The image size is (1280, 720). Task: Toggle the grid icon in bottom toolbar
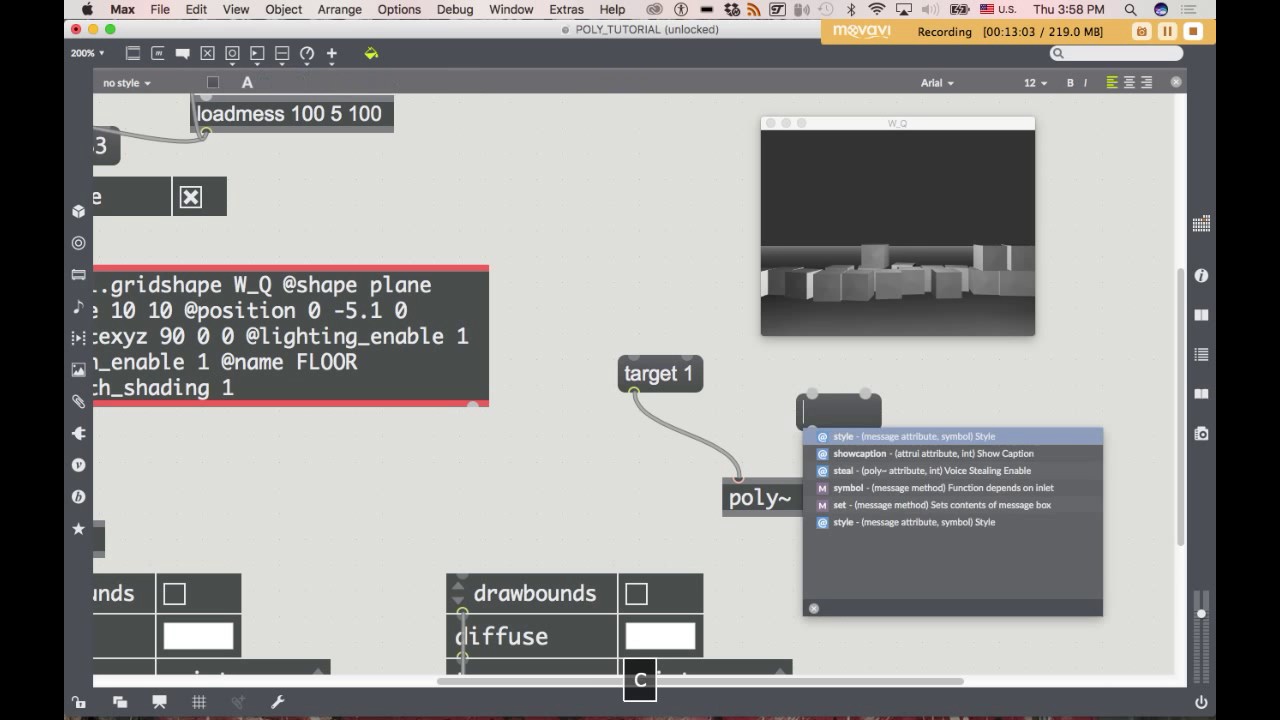pos(199,702)
